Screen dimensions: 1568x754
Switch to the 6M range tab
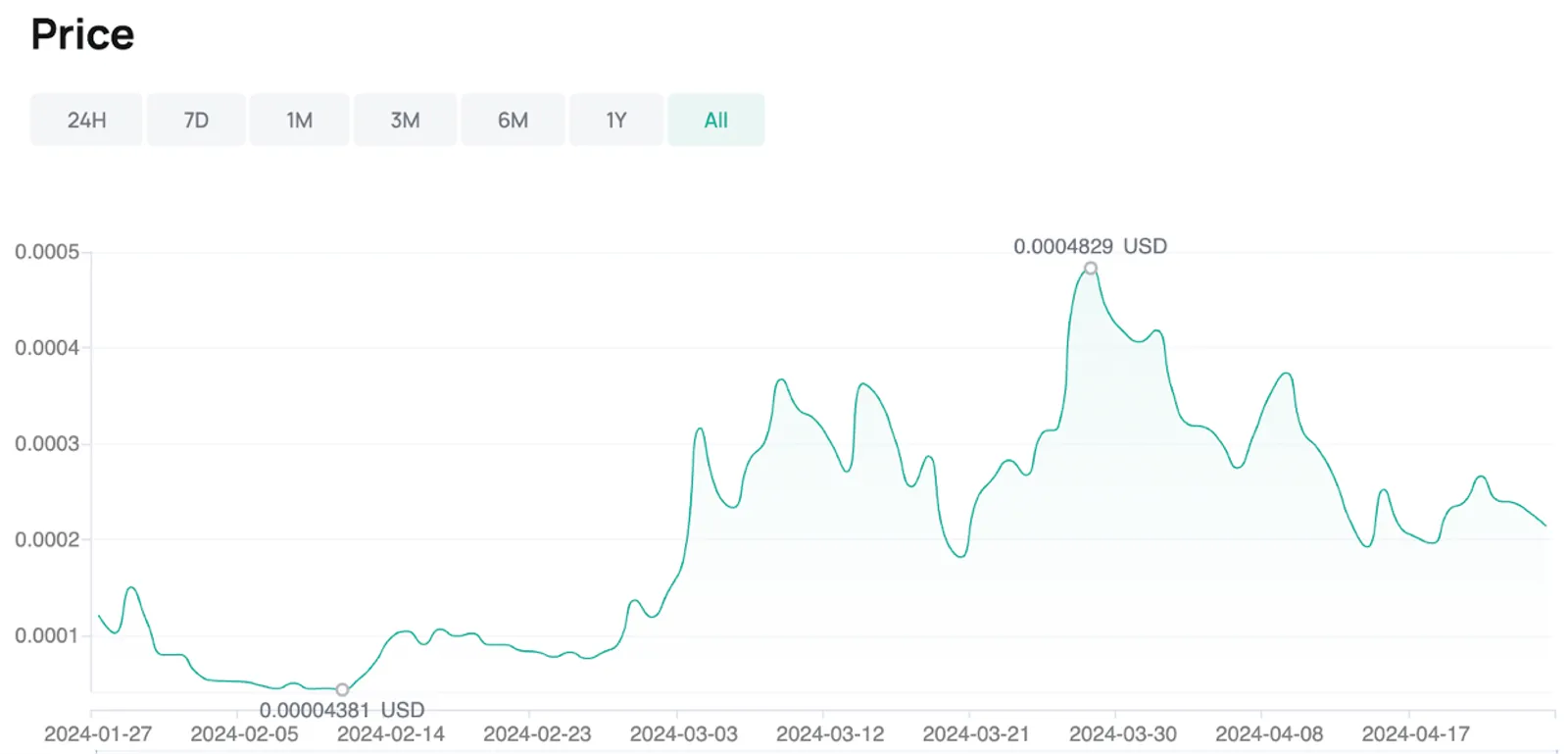click(513, 120)
